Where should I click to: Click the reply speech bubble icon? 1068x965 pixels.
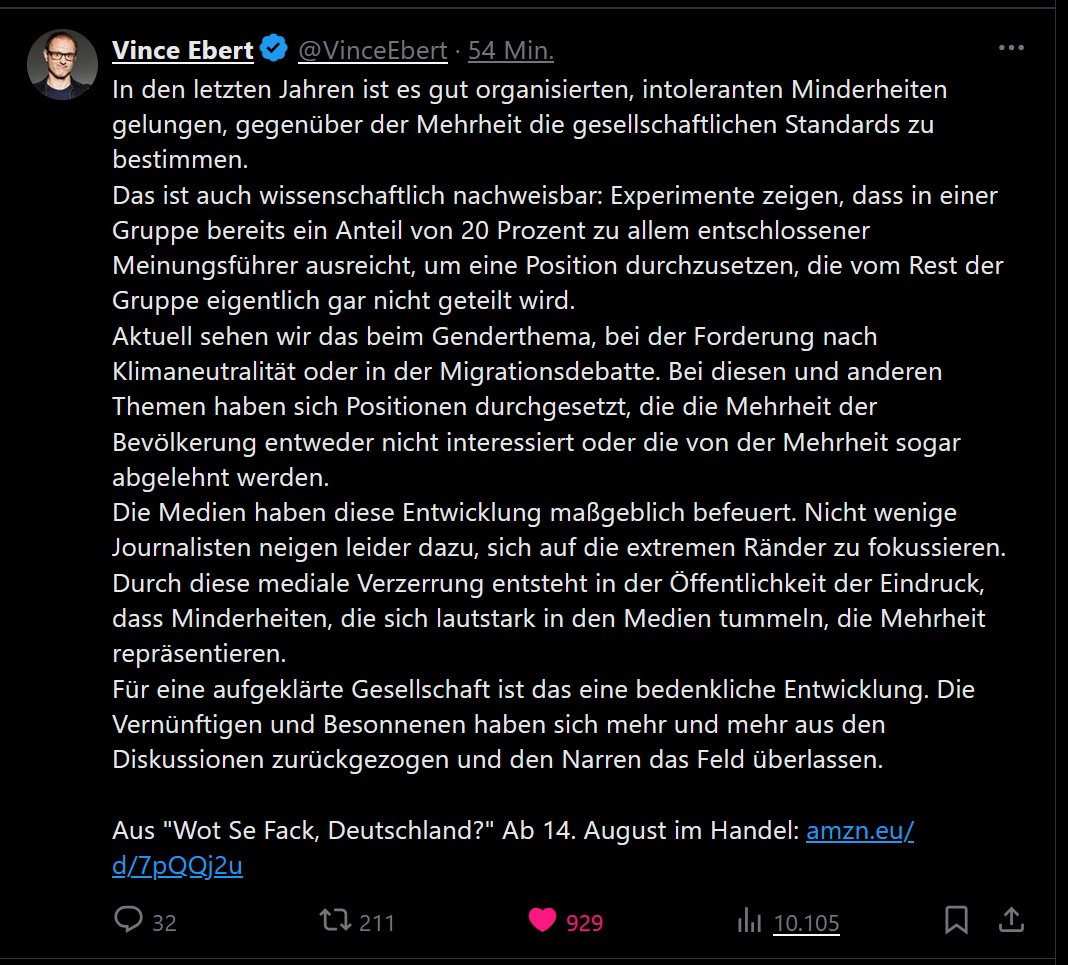coord(129,921)
